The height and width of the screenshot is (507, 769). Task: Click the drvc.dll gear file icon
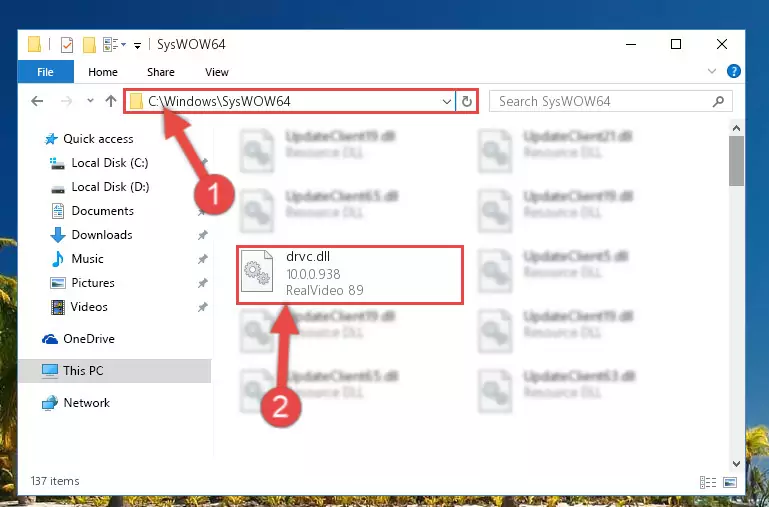(257, 271)
